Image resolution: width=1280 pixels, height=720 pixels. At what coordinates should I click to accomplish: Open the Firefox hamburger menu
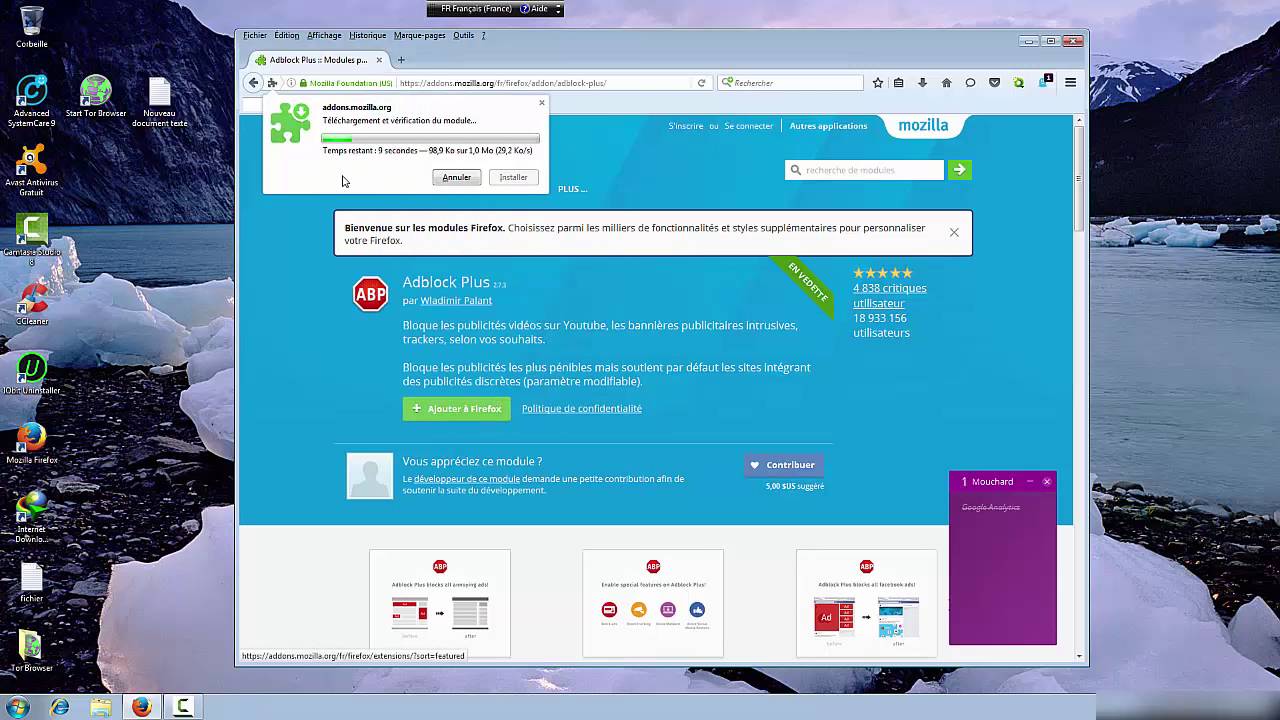pos(1070,83)
